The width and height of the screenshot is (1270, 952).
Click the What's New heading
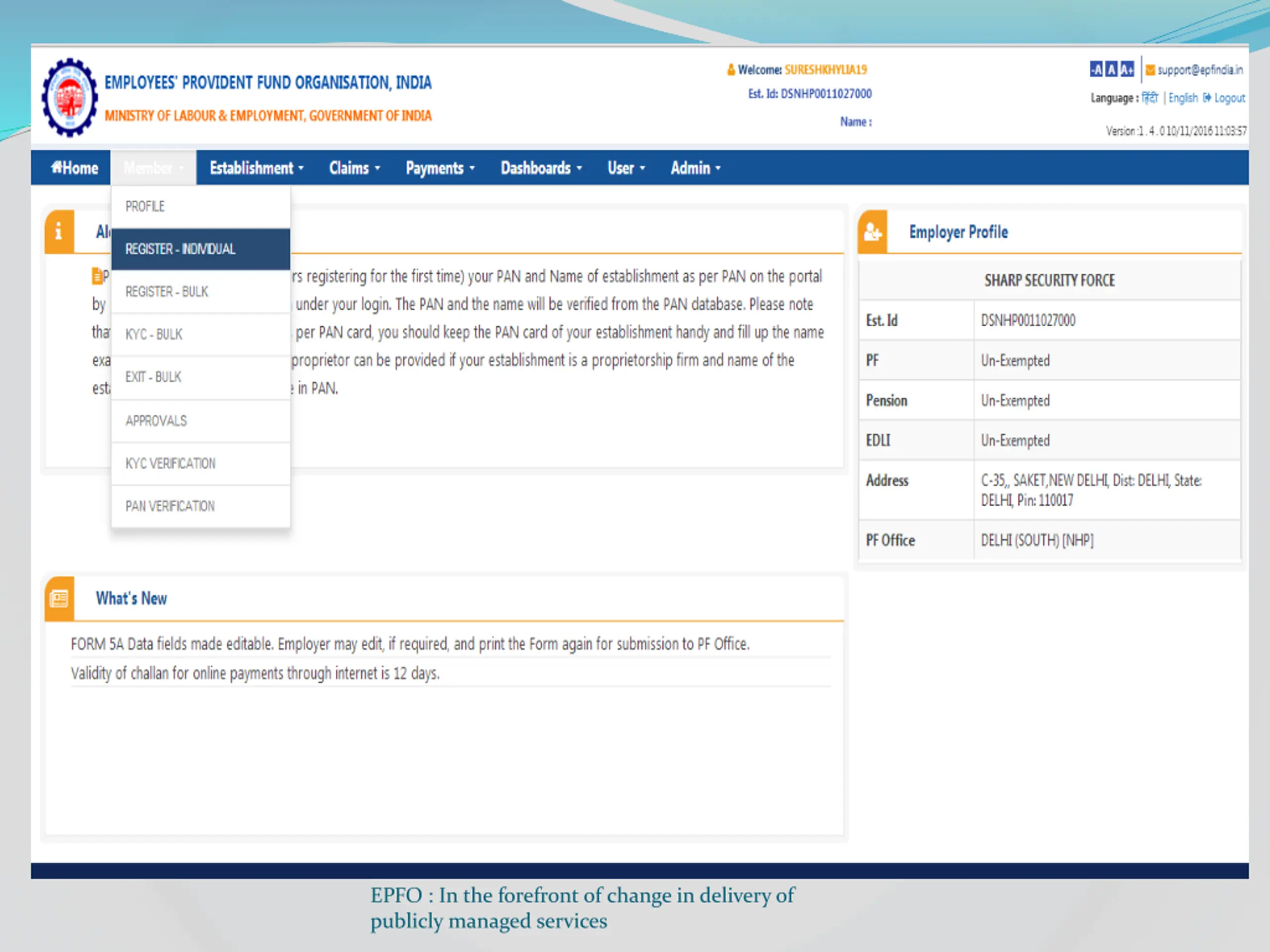[131, 598]
